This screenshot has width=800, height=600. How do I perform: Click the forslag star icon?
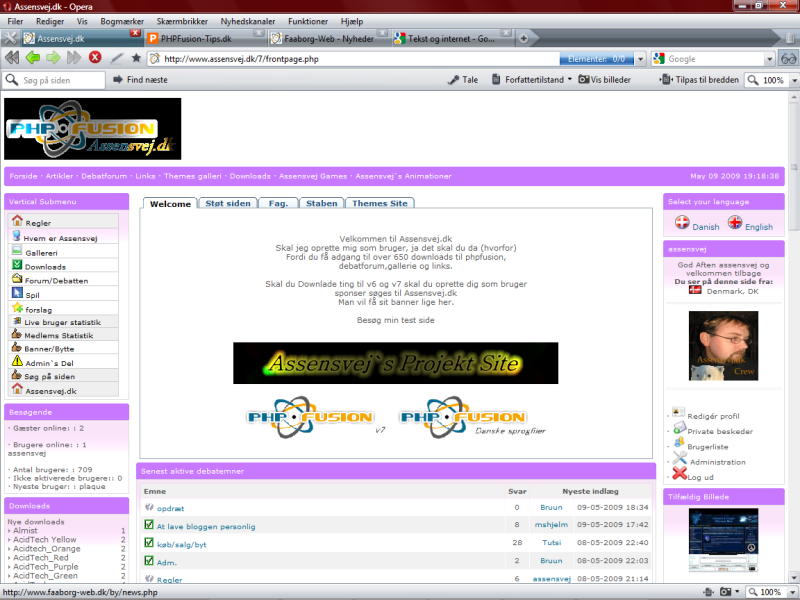[x=17, y=308]
